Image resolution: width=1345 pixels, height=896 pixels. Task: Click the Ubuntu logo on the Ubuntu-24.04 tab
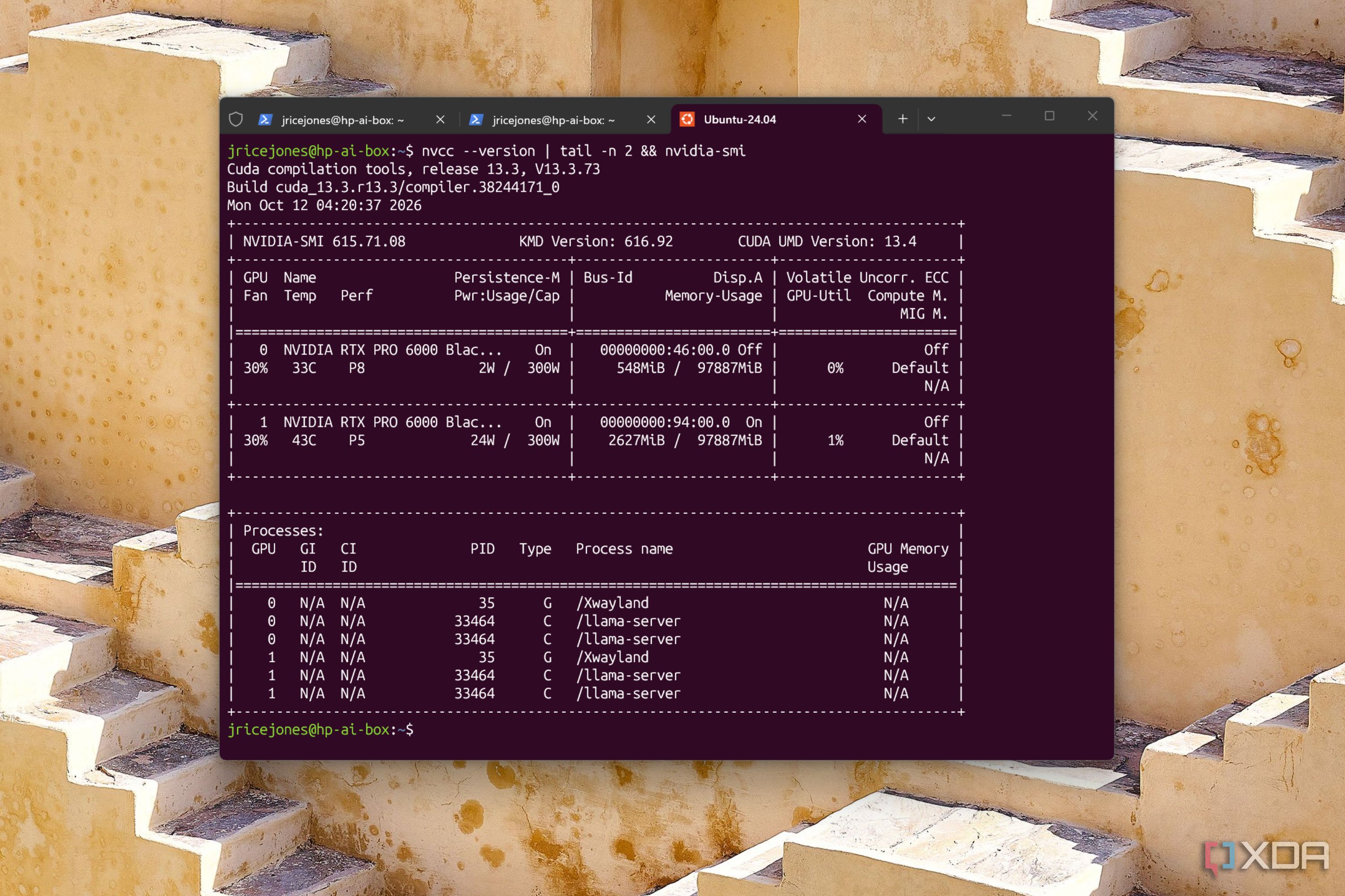click(687, 119)
